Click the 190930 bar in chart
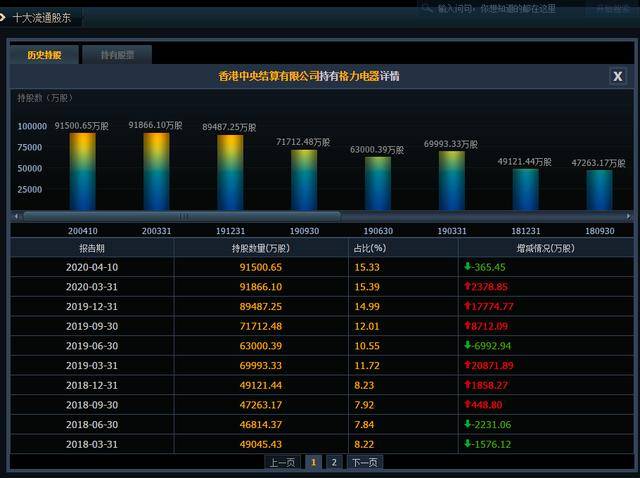The height and width of the screenshot is (478, 640). [x=304, y=180]
